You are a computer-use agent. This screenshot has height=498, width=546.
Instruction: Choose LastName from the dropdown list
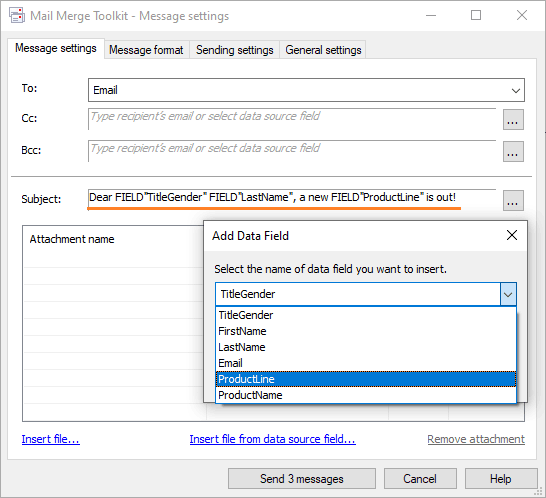click(x=366, y=347)
